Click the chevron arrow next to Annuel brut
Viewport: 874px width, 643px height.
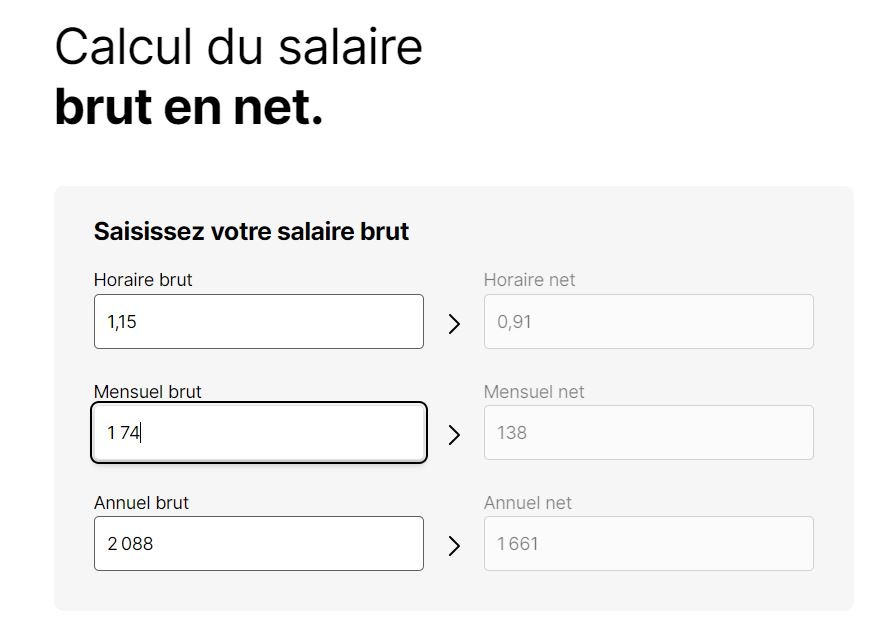click(455, 544)
